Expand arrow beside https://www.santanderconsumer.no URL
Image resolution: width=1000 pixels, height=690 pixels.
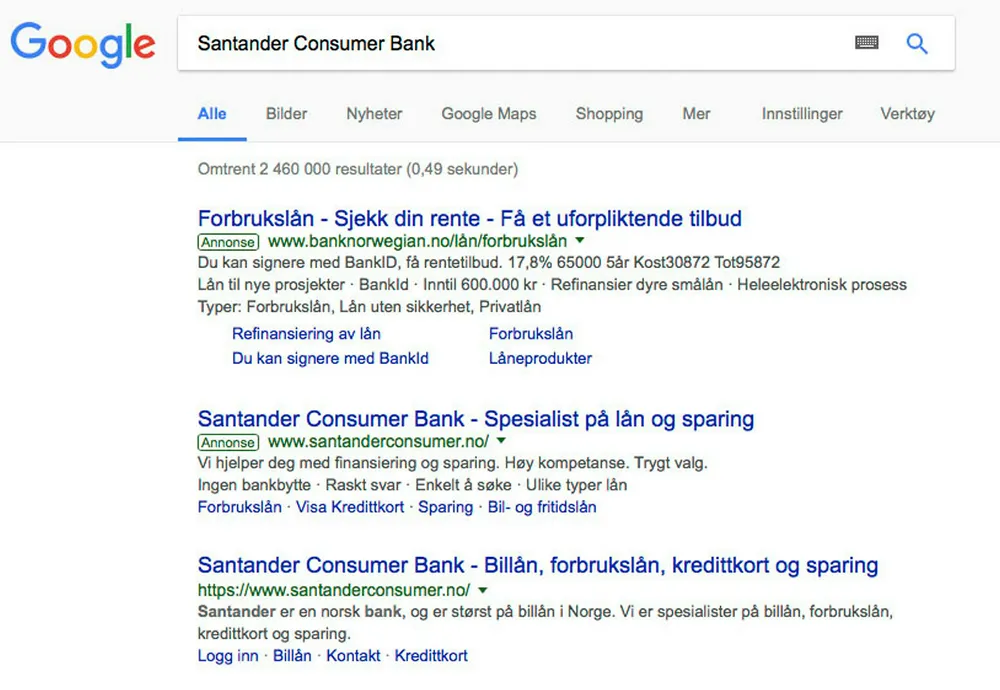coord(483,590)
